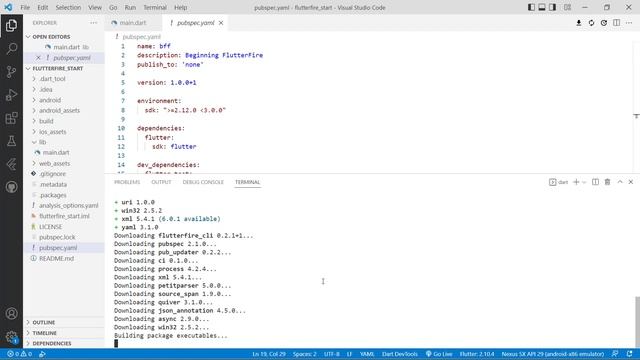Customize layout icon in title bar
The image size is (640, 360).
point(567,7)
